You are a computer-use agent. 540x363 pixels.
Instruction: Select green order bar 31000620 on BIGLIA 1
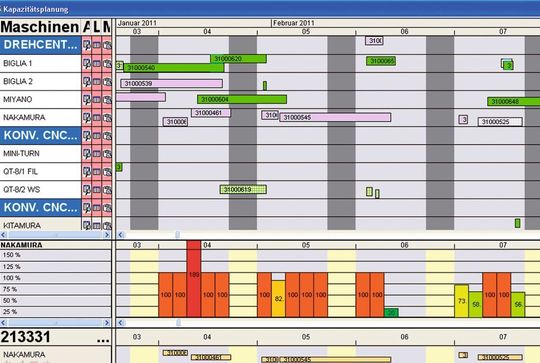click(x=238, y=59)
